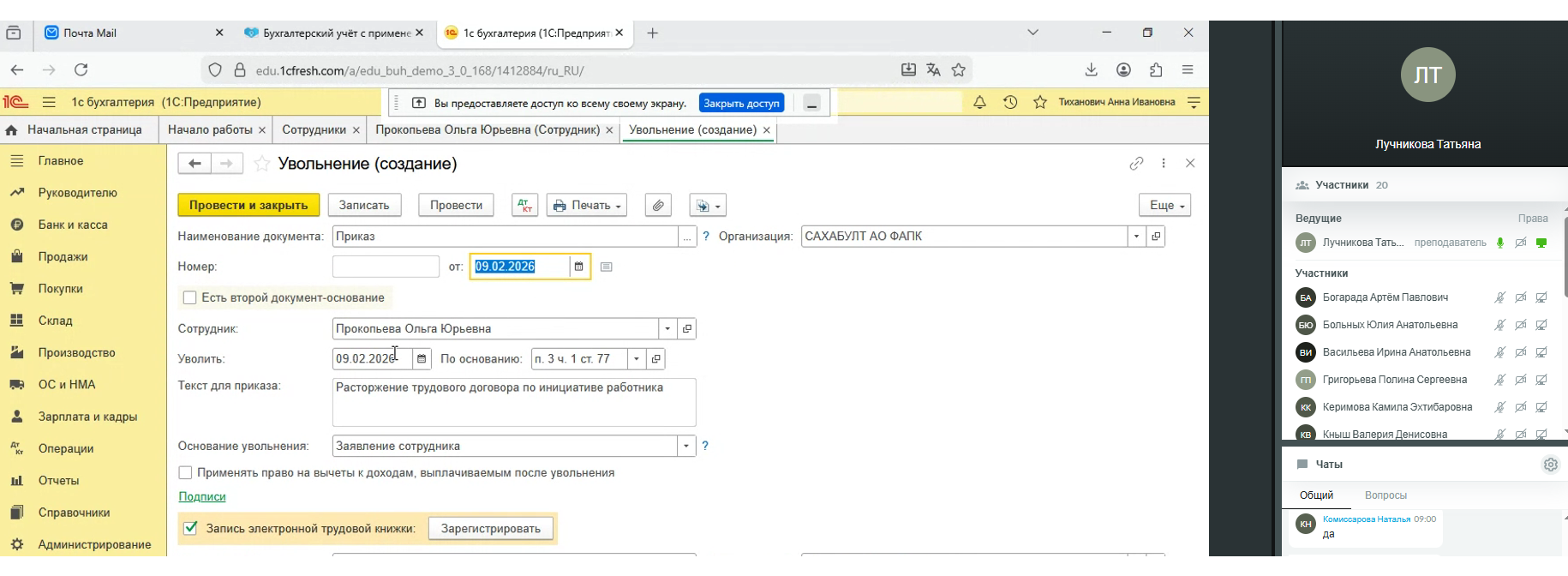
Task: Open notifications bell in 1C header
Action: coord(979,102)
